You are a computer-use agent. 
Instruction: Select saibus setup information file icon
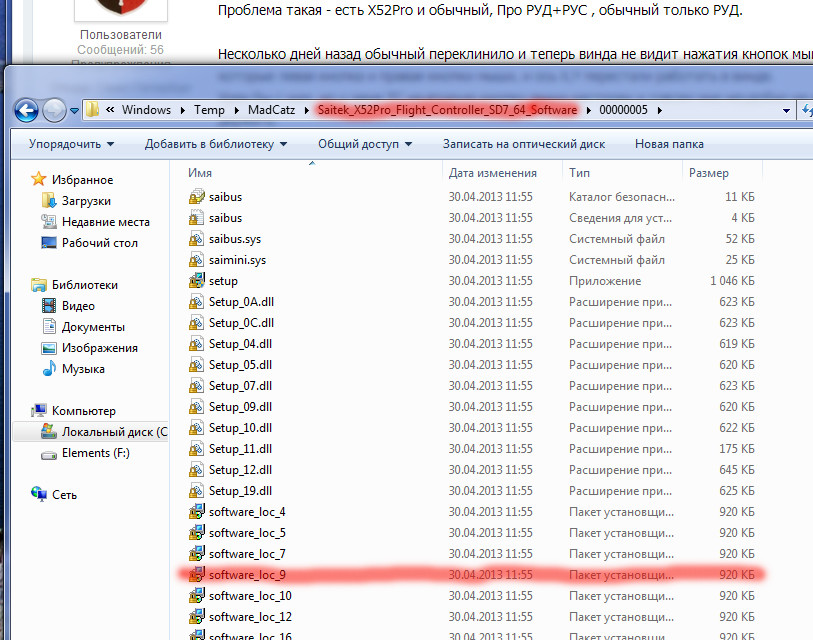(x=197, y=218)
